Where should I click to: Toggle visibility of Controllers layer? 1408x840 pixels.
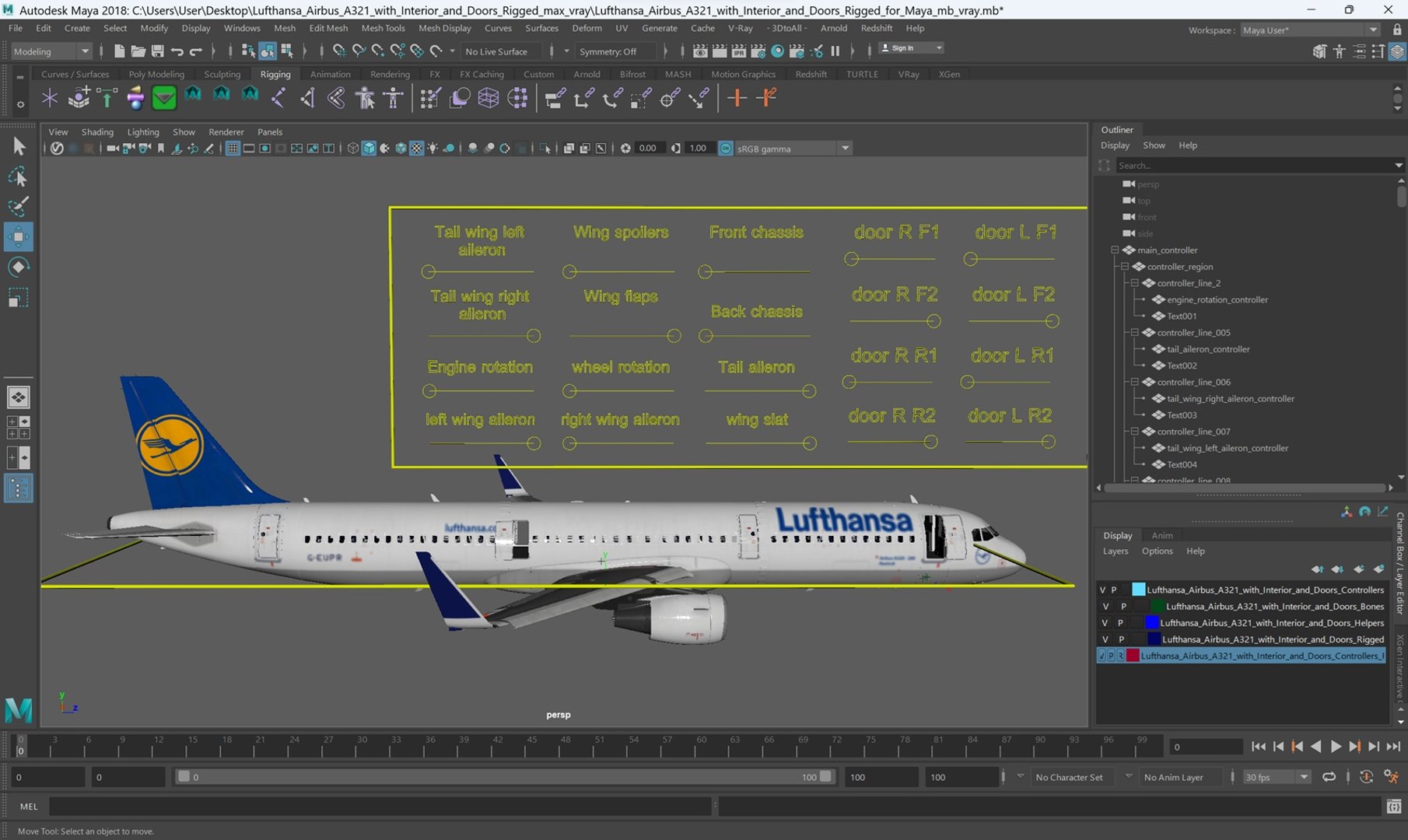point(1102,590)
